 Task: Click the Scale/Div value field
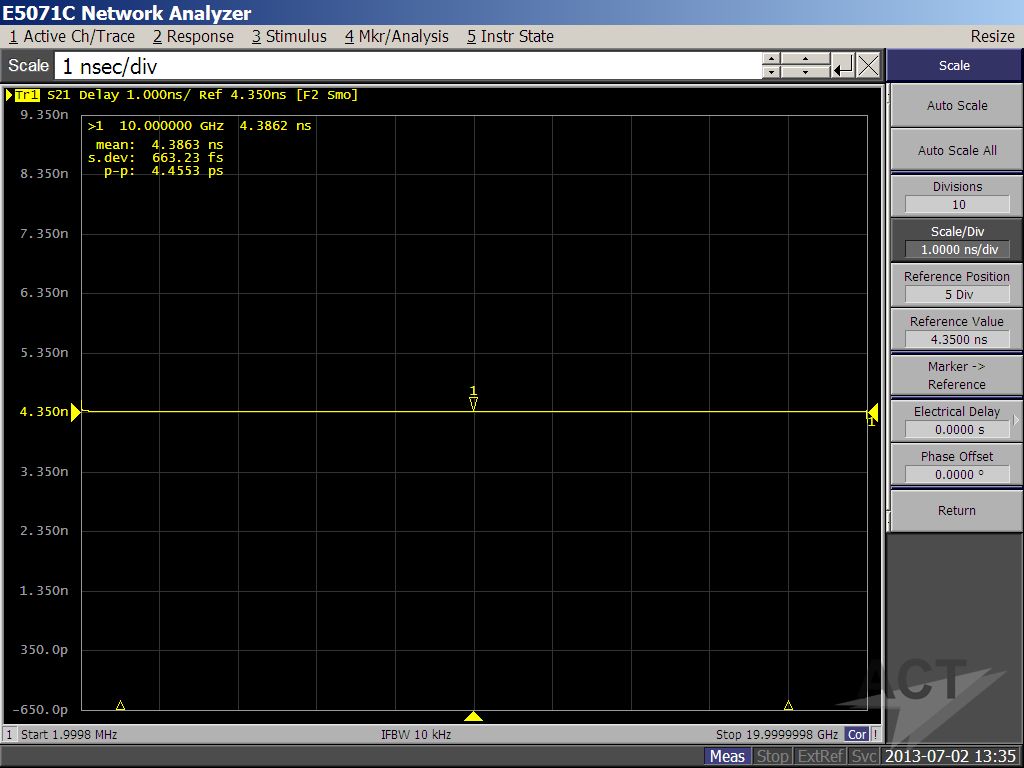(957, 250)
